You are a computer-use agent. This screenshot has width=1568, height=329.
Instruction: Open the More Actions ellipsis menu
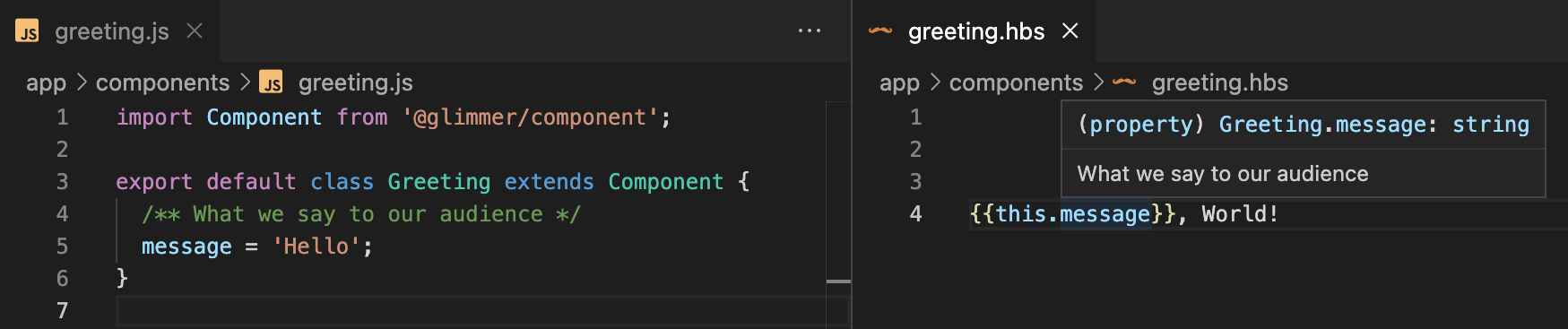(x=810, y=31)
